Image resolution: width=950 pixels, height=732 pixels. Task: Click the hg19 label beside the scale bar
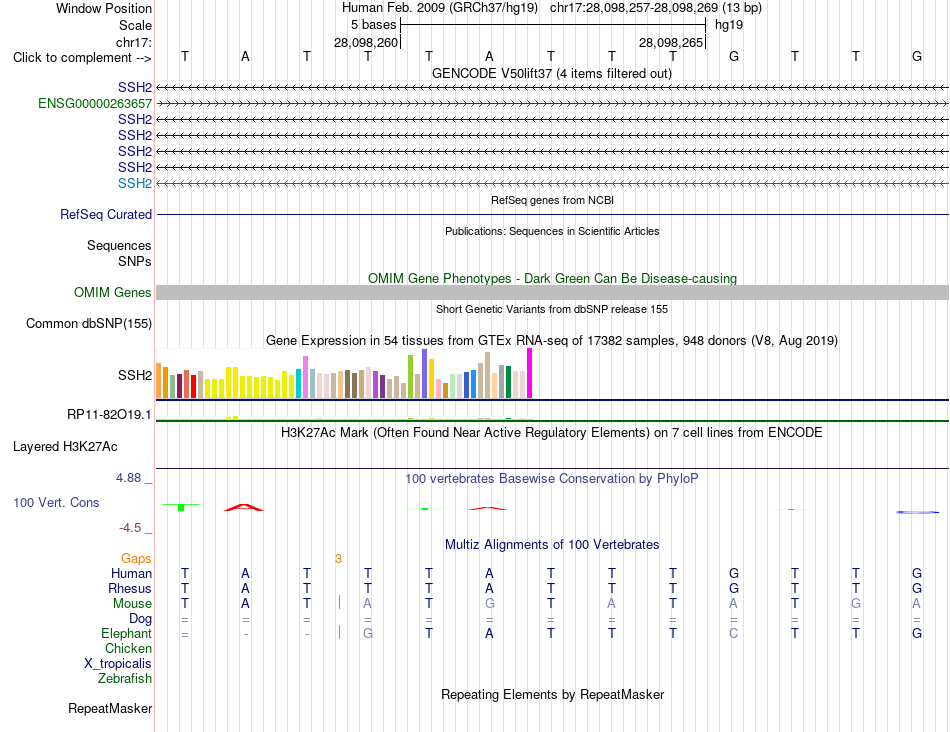tap(729, 25)
